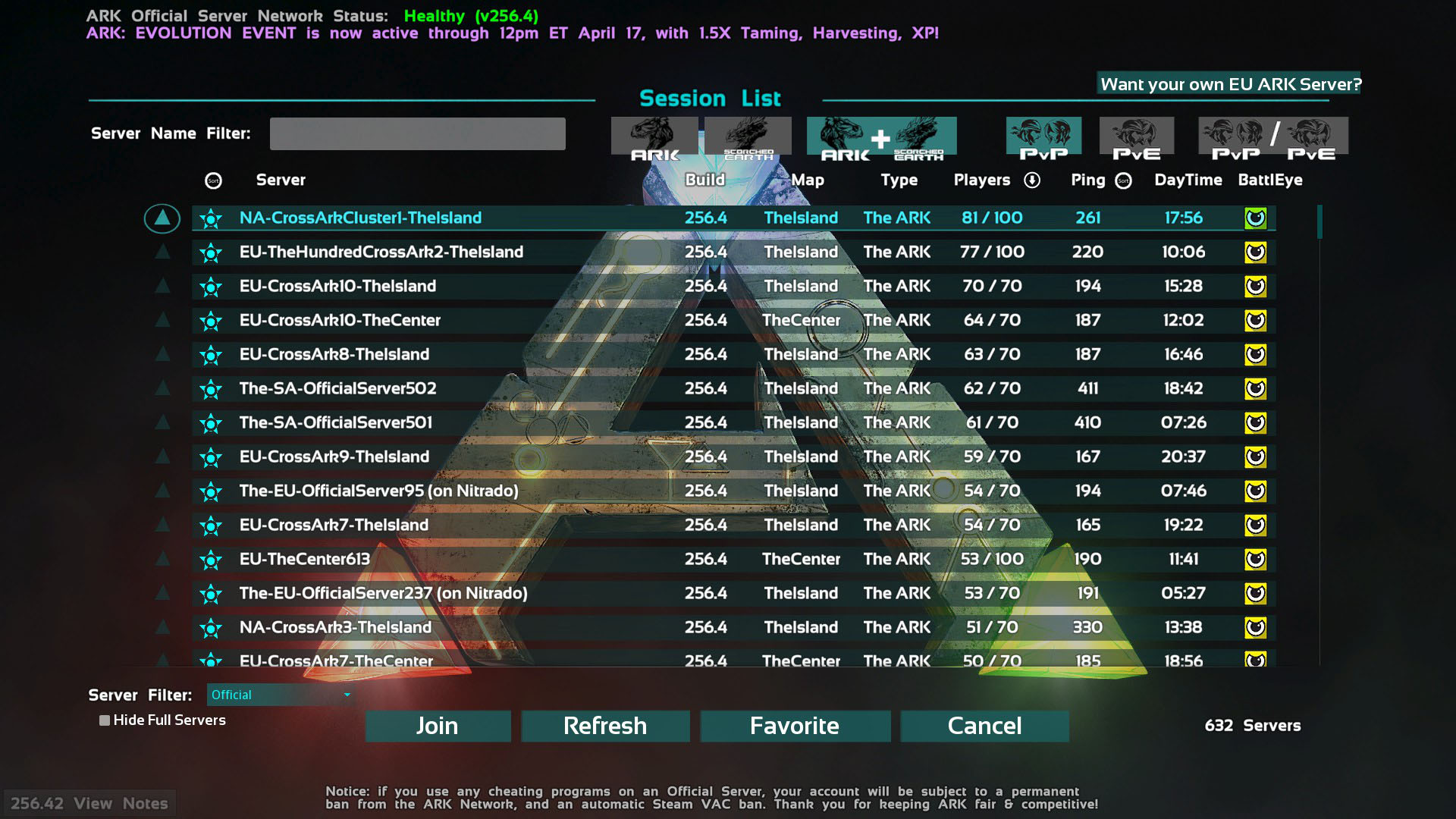Select the EU-TheCenter613 server row name

tap(305, 559)
